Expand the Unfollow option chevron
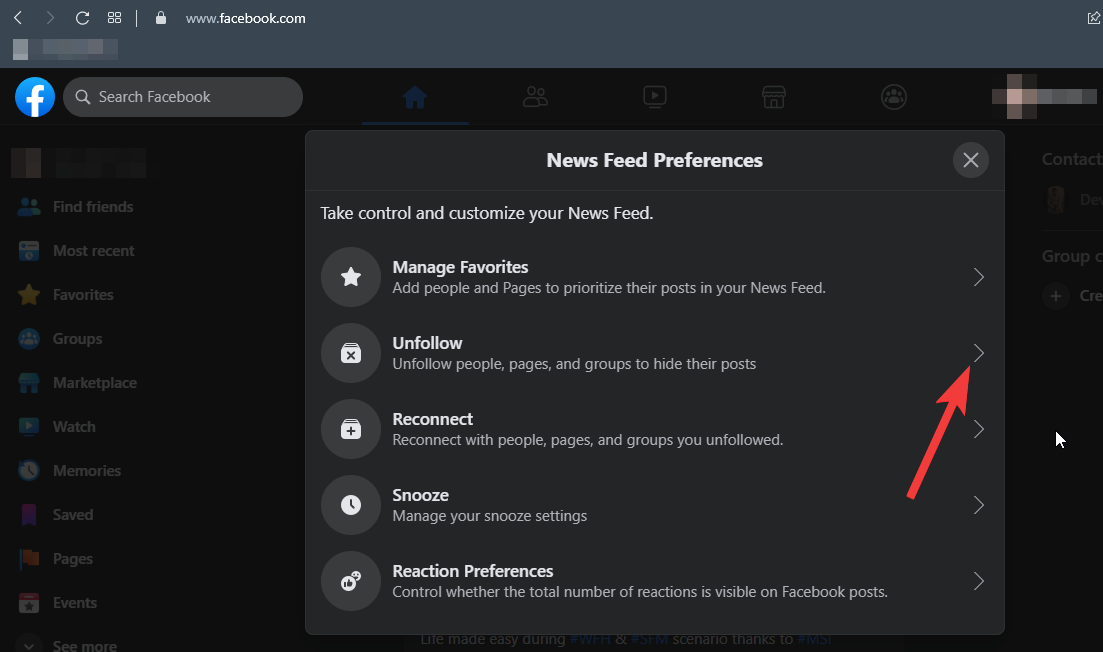The height and width of the screenshot is (652, 1103). click(978, 353)
